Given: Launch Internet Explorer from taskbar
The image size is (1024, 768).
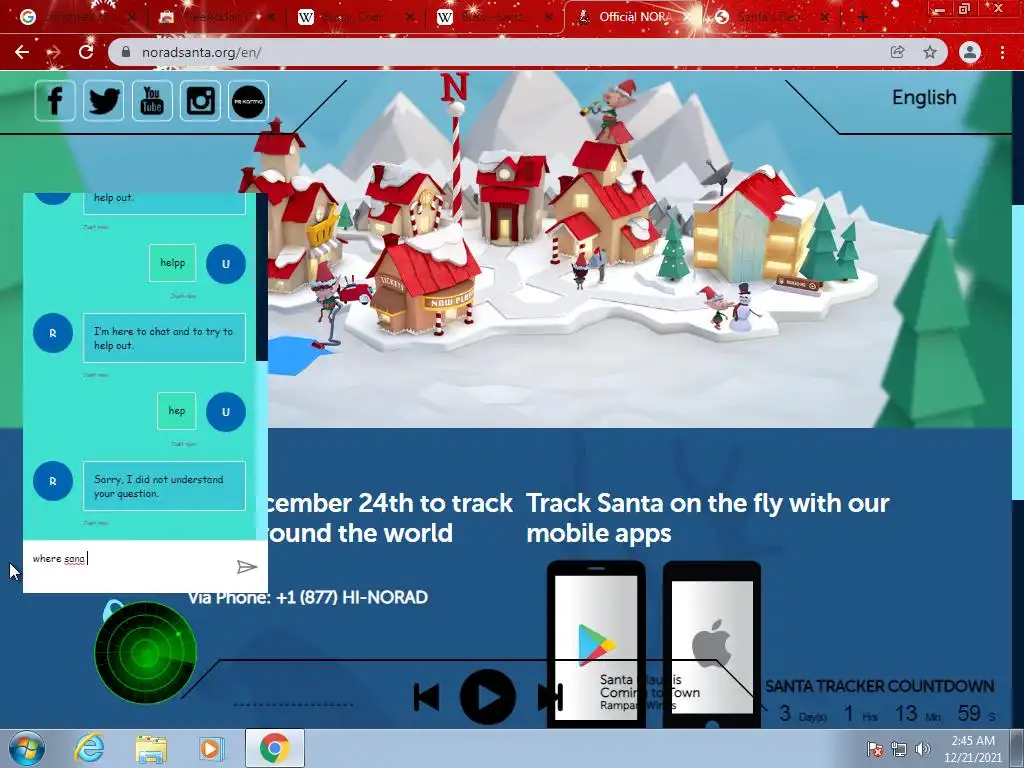Looking at the screenshot, I should point(88,748).
